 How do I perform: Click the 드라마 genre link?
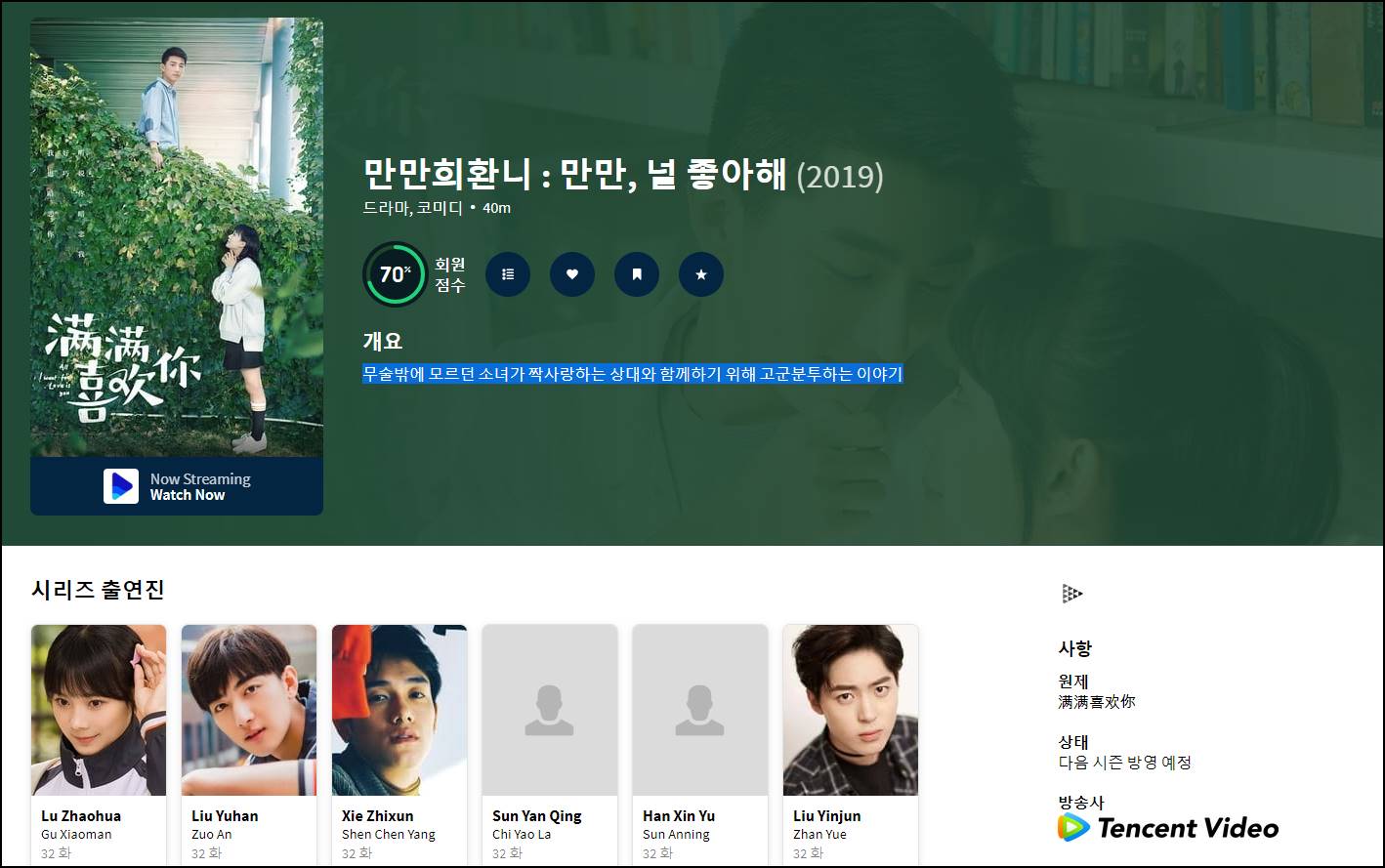click(x=385, y=208)
